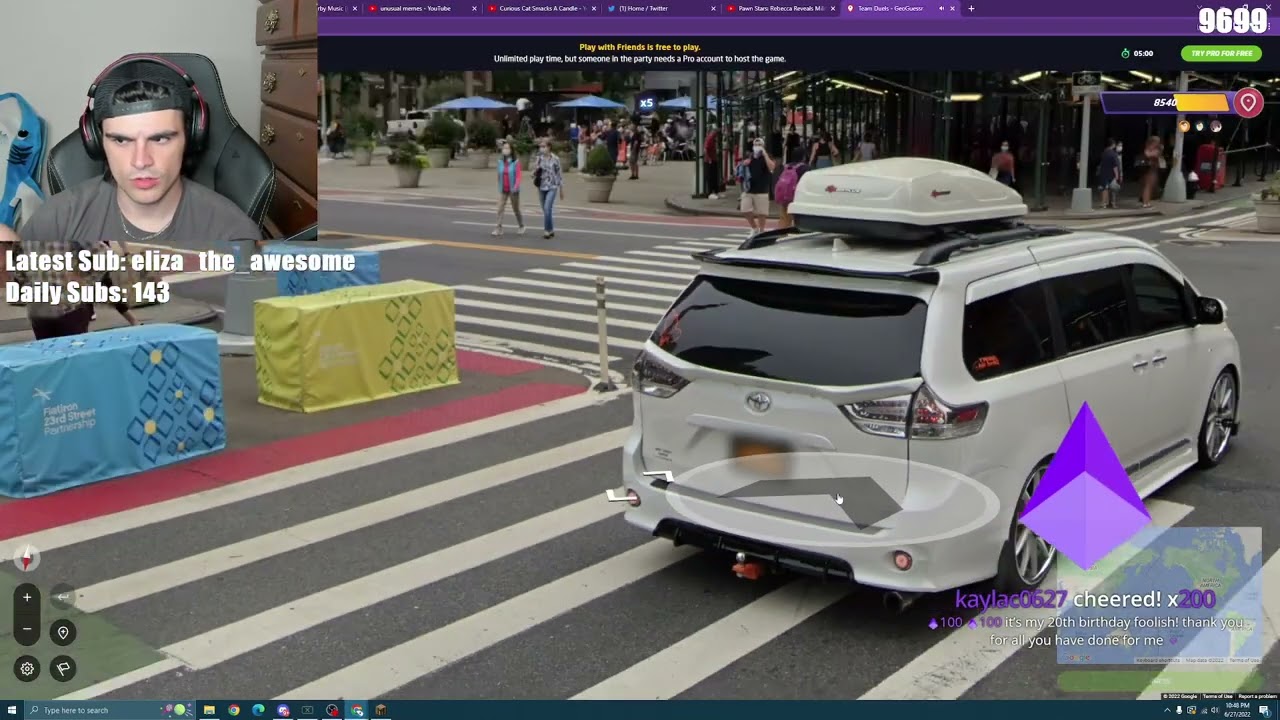Open the Discord icon on the taskbar
The image size is (1280, 720).
click(283, 710)
